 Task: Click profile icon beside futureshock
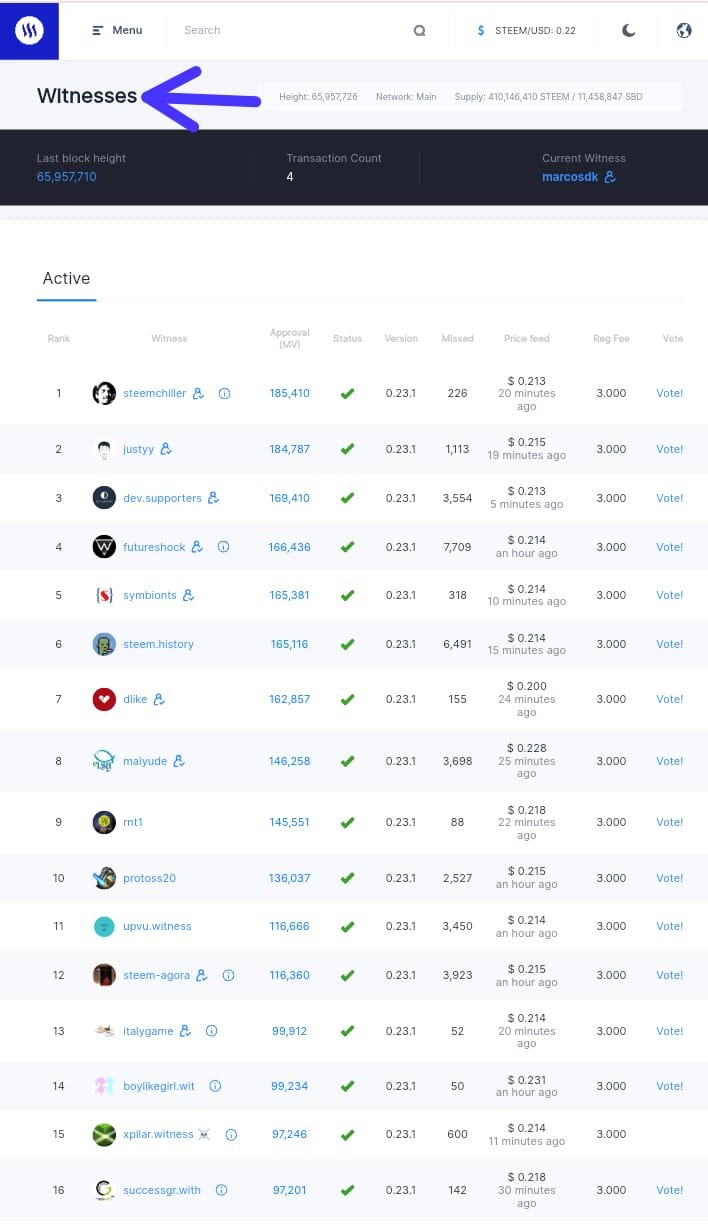point(197,547)
